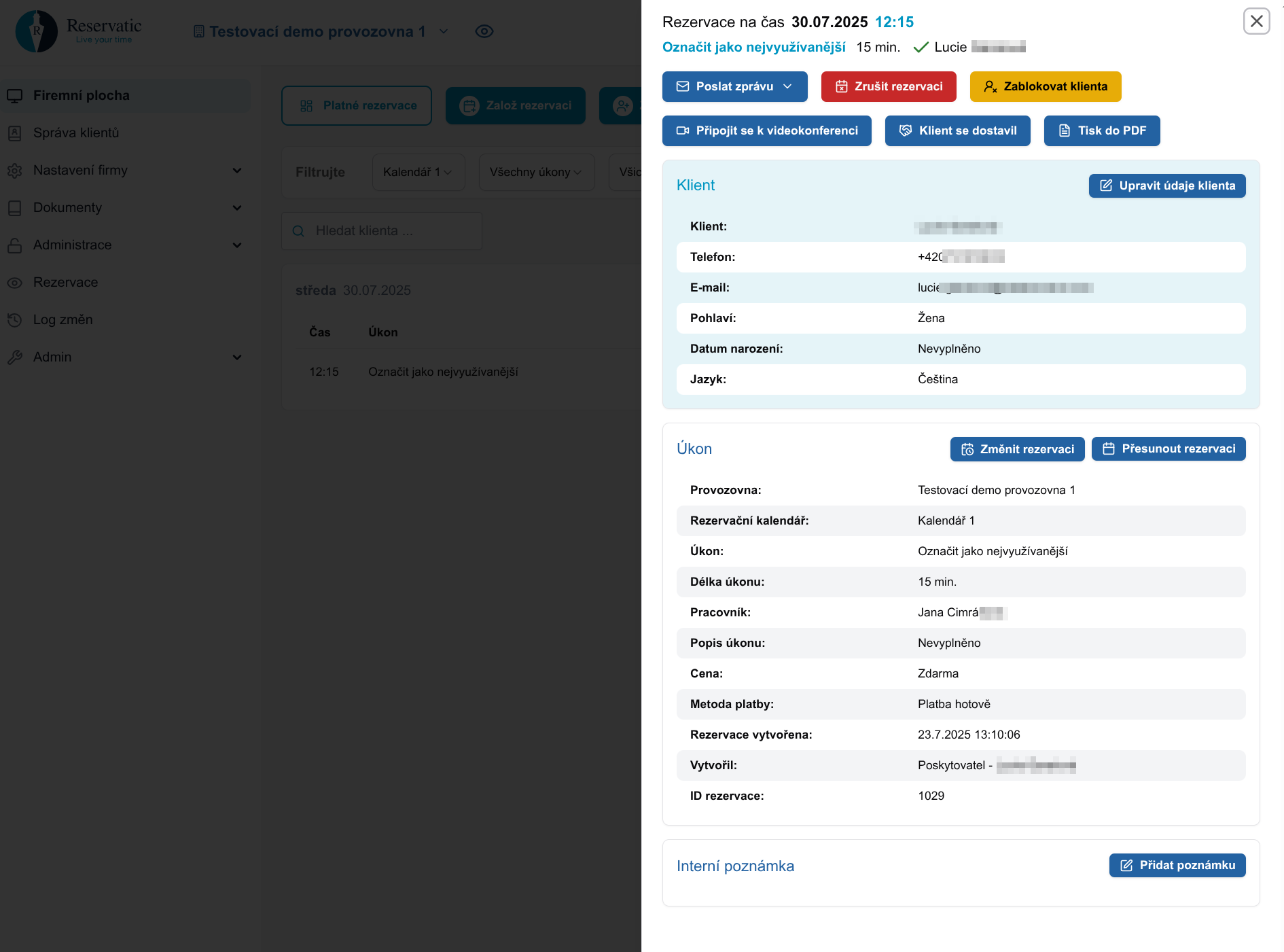Expand the Nastavení firmy sidebar section
This screenshot has height=952, width=1284.
click(236, 171)
